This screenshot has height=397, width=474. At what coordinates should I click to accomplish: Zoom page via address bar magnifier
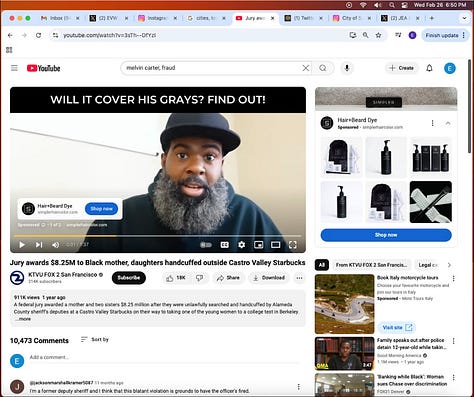(x=365, y=35)
